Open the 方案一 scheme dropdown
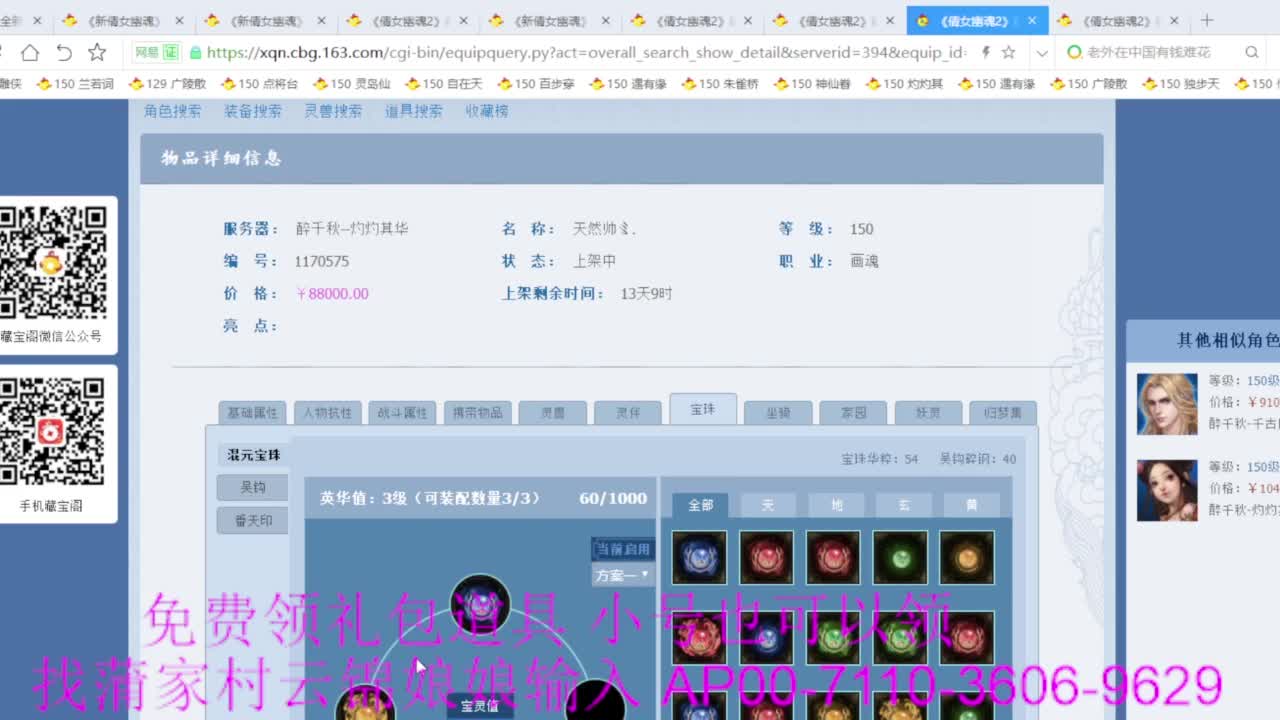This screenshot has height=720, width=1280. click(x=623, y=575)
